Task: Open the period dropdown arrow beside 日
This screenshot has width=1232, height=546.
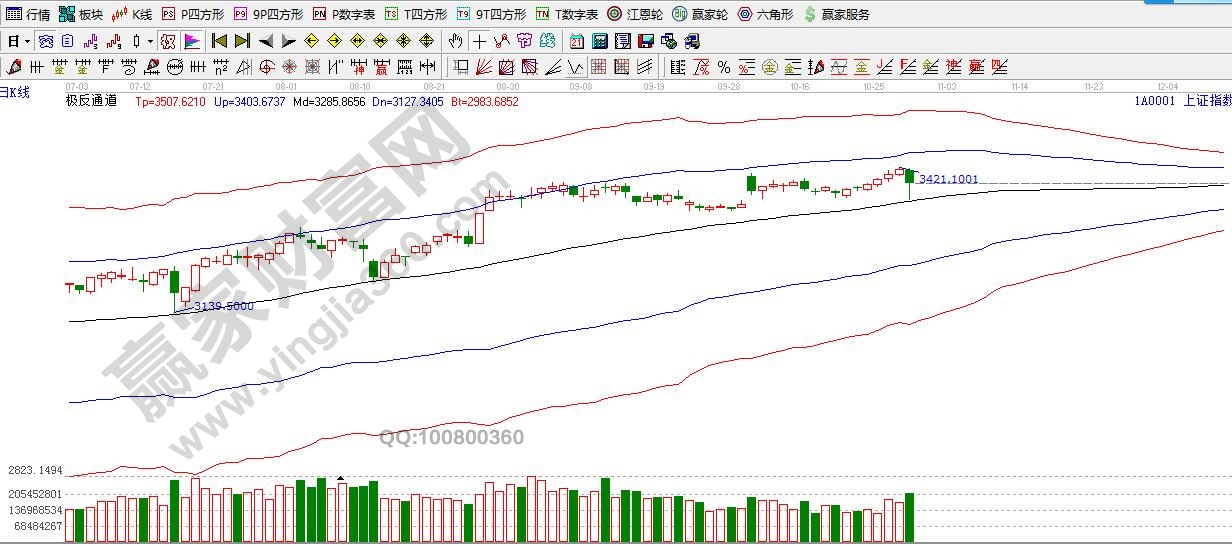Action: (x=27, y=41)
